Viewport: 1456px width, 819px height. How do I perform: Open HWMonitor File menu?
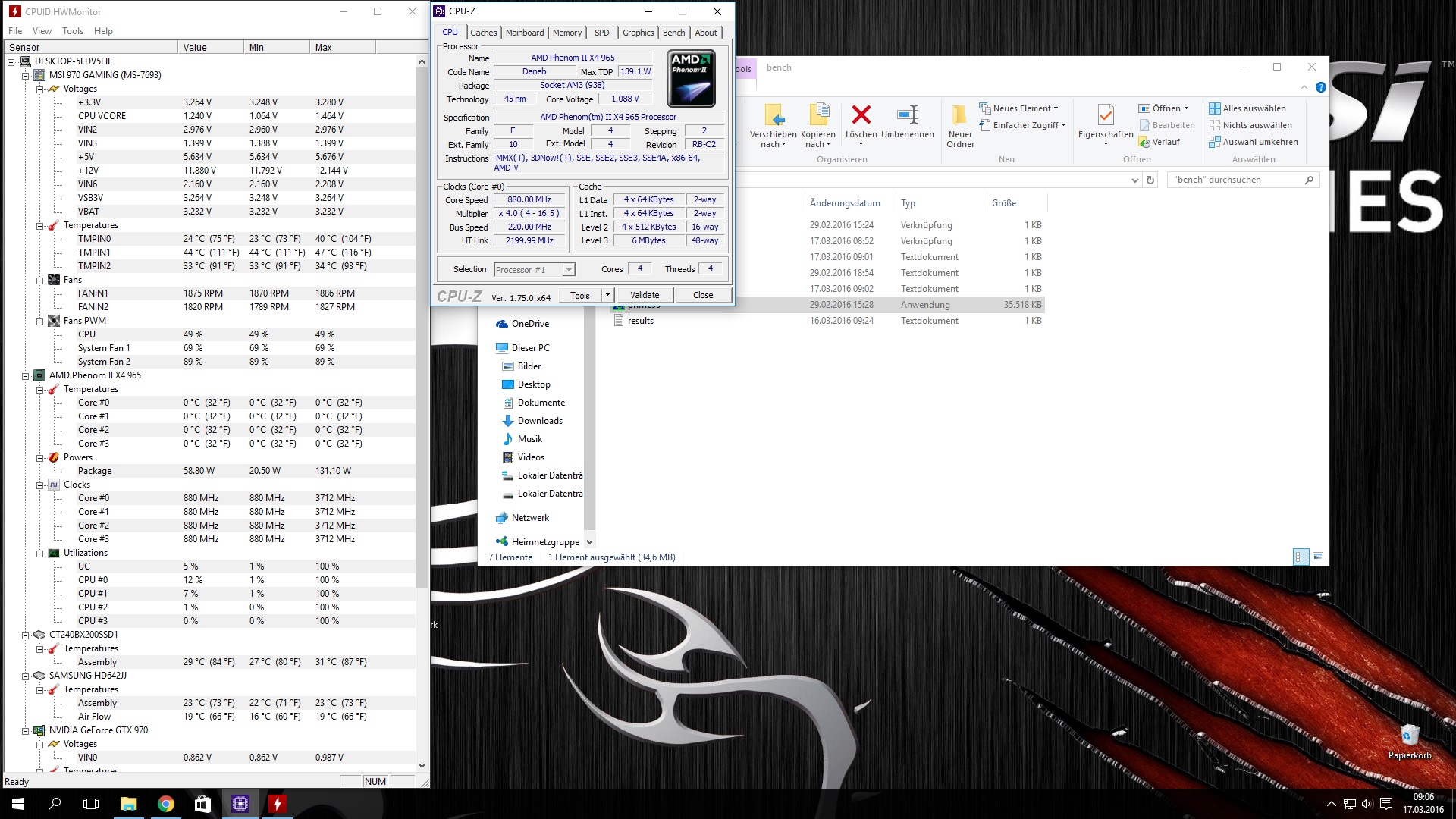[x=15, y=31]
